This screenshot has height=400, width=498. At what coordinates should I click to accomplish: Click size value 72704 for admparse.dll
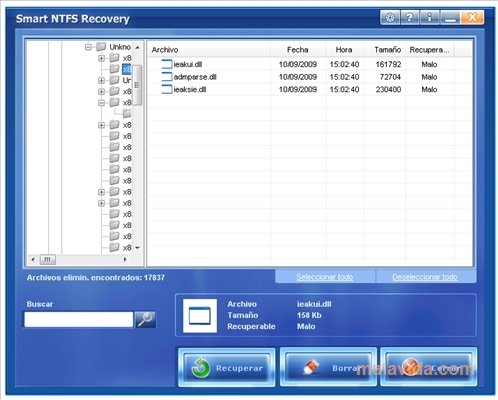(x=390, y=77)
